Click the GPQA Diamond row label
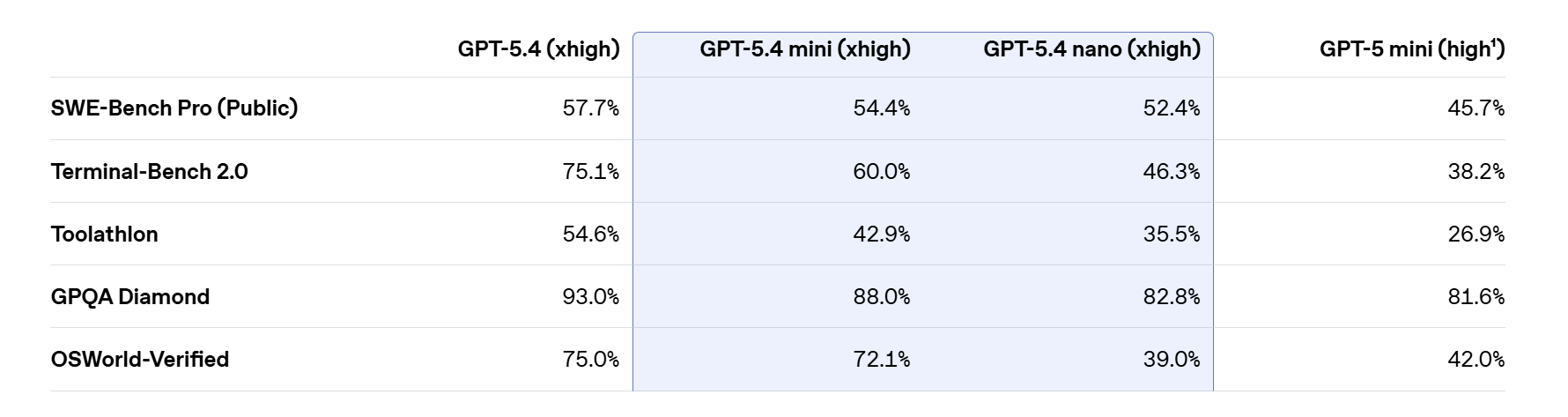This screenshot has height=417, width=1568. click(x=130, y=297)
